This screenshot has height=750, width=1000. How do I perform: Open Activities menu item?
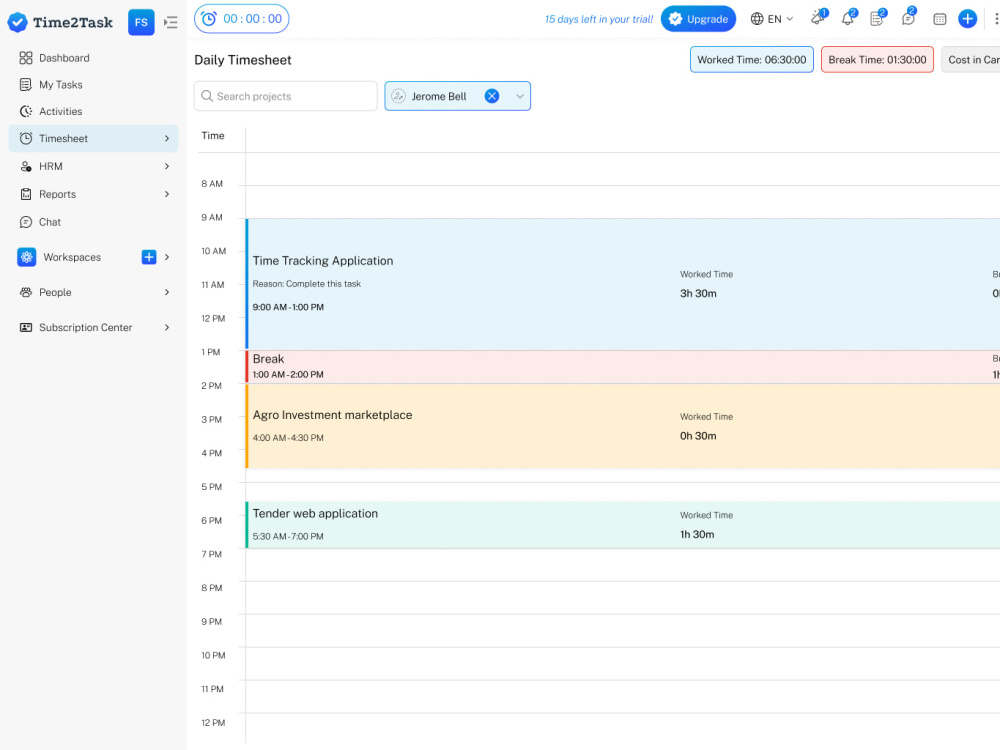(93, 112)
